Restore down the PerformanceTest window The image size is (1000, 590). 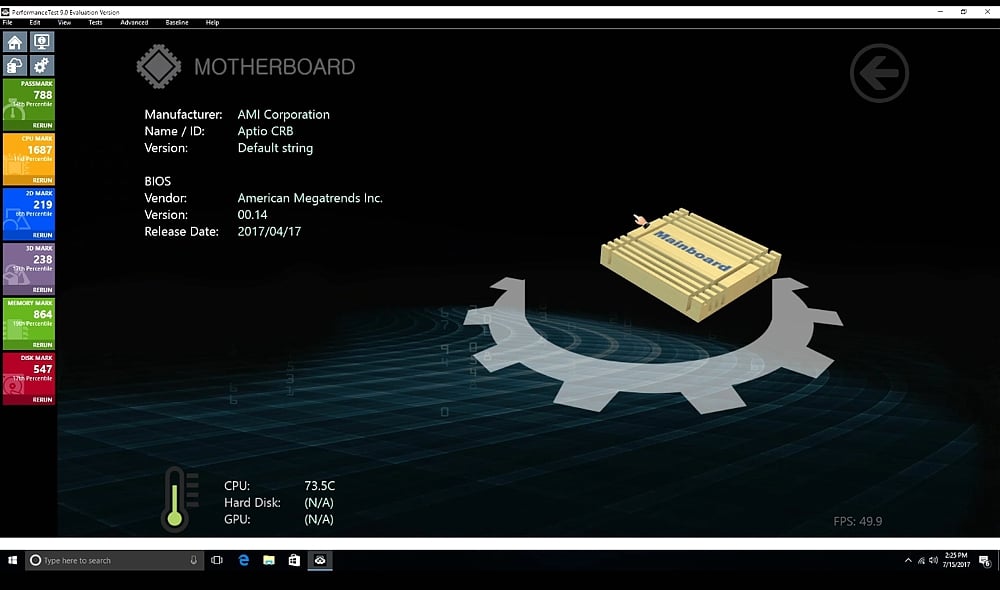964,11
